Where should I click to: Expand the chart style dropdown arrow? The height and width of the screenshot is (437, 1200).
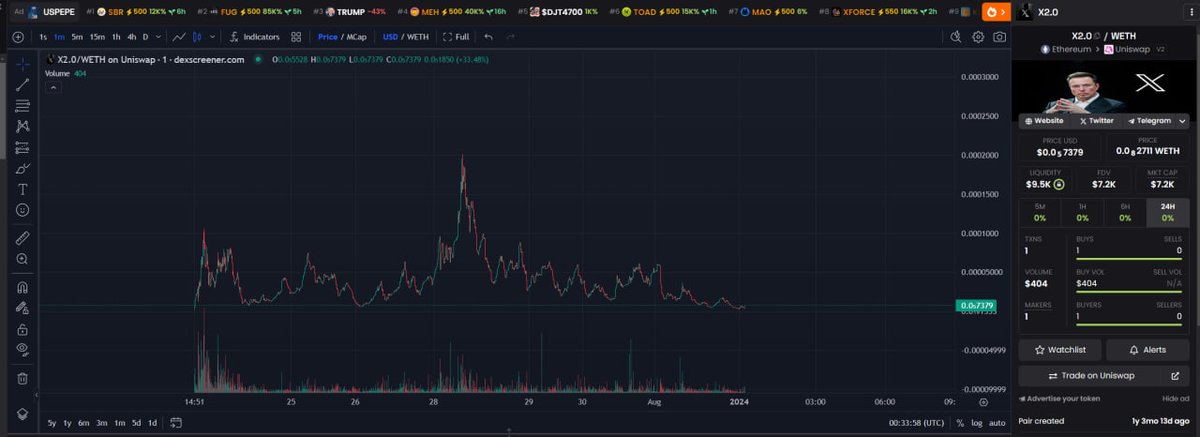tap(210, 37)
